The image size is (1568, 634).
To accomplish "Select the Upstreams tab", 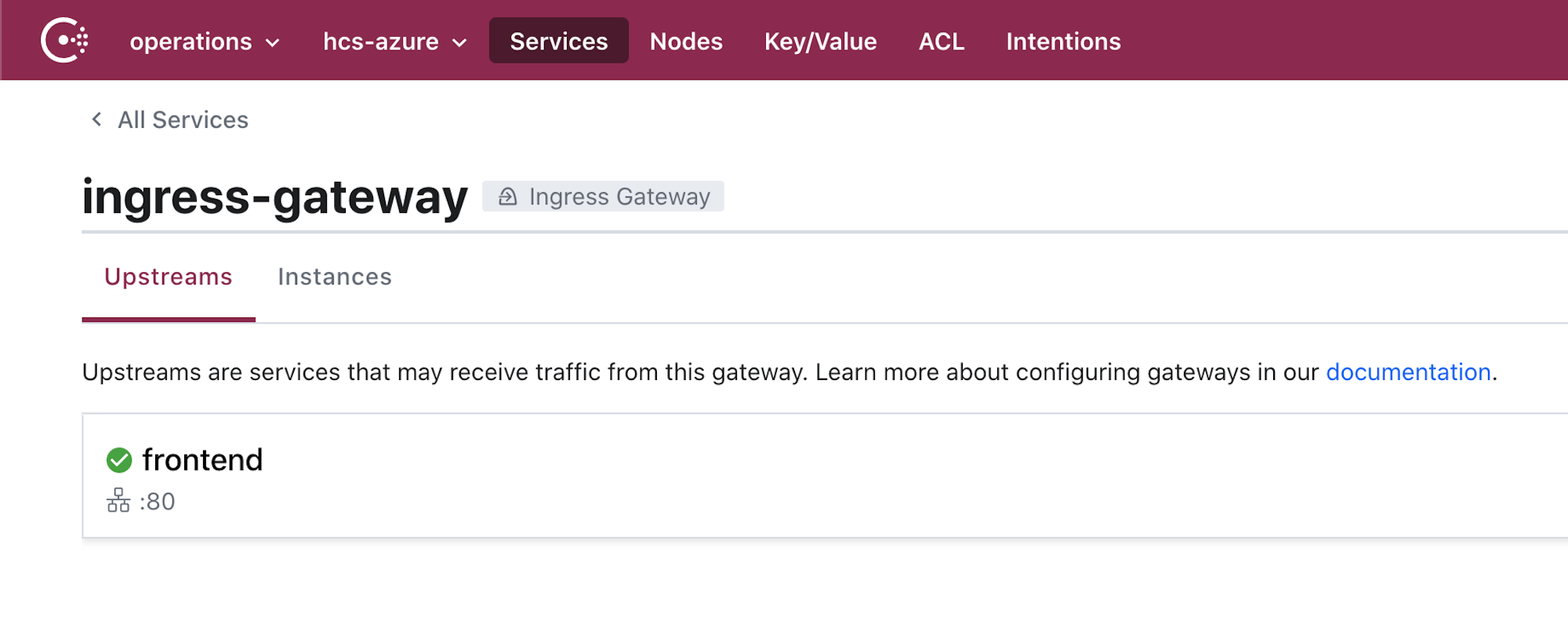I will coord(168,277).
